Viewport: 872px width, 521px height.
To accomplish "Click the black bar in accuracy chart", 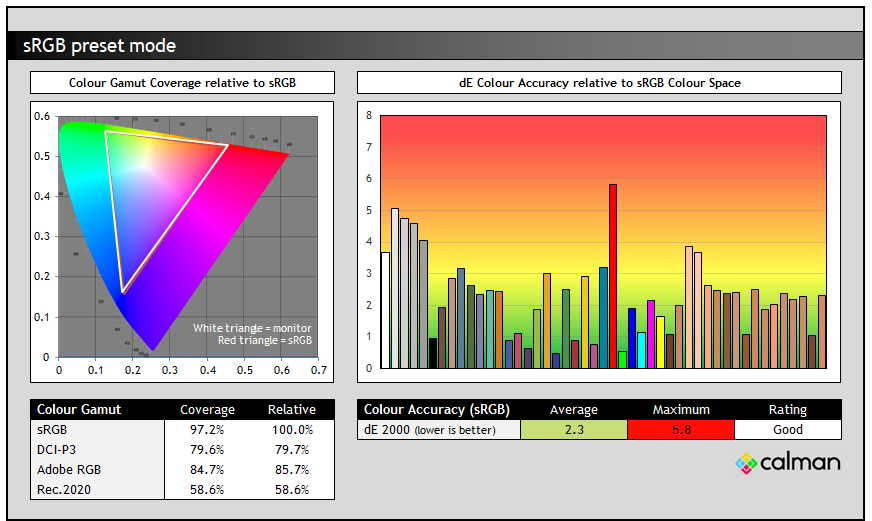I will 433,353.
